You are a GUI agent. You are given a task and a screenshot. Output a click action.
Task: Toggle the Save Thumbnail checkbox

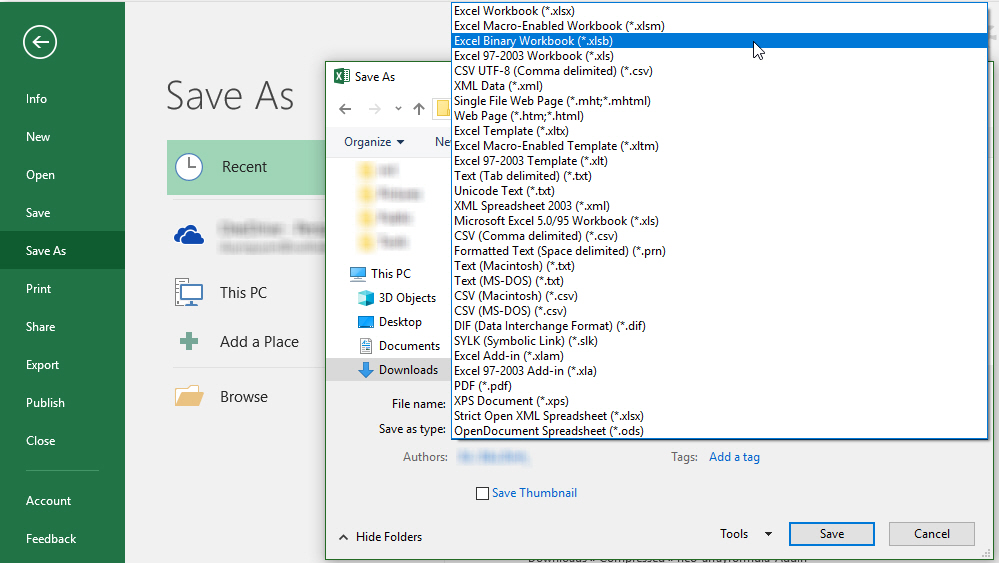482,493
